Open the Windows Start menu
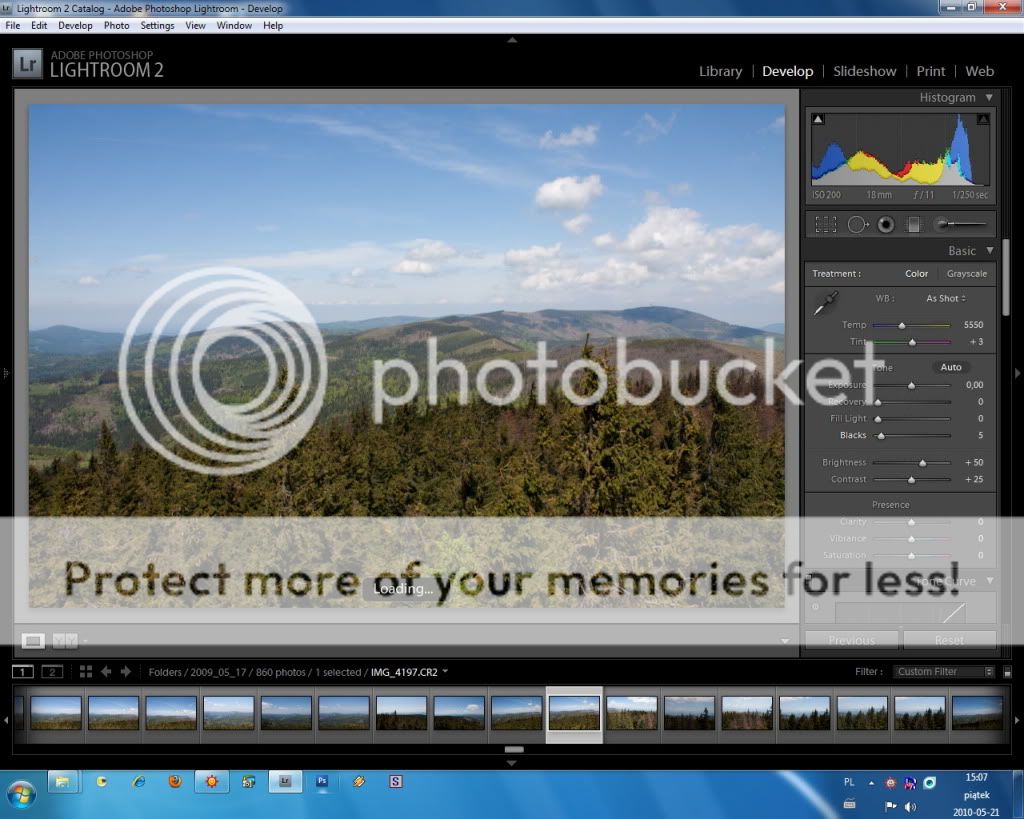The image size is (1024, 819). 21,794
